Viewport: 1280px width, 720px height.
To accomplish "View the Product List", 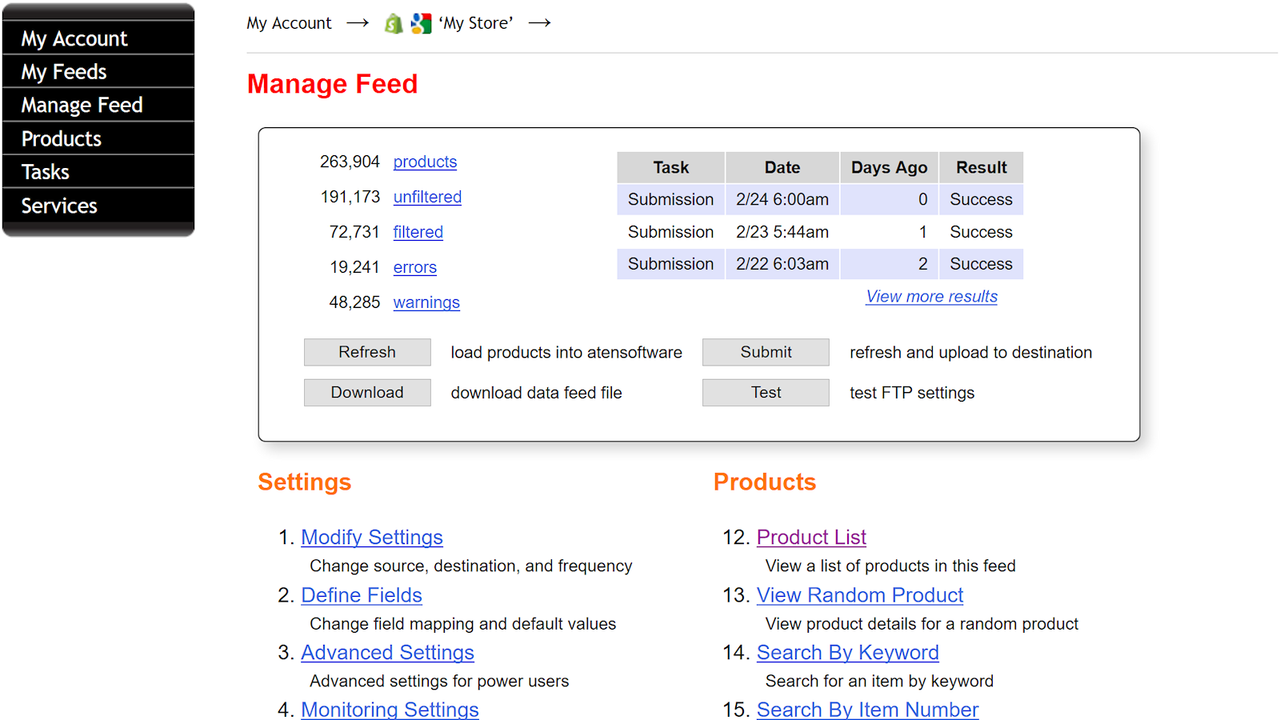I will [x=811, y=537].
